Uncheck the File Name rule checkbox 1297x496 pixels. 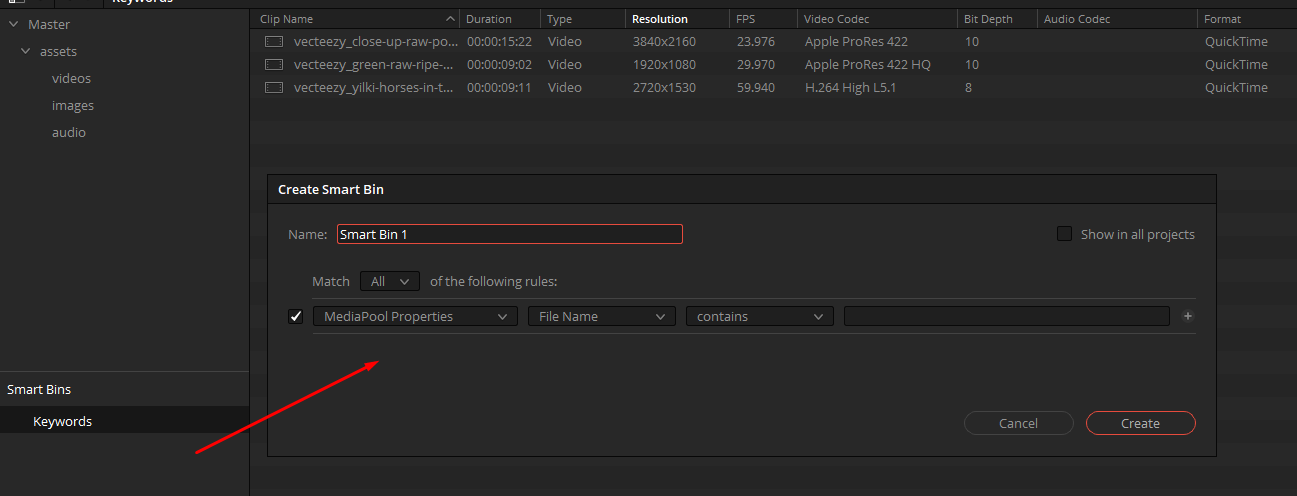(296, 317)
